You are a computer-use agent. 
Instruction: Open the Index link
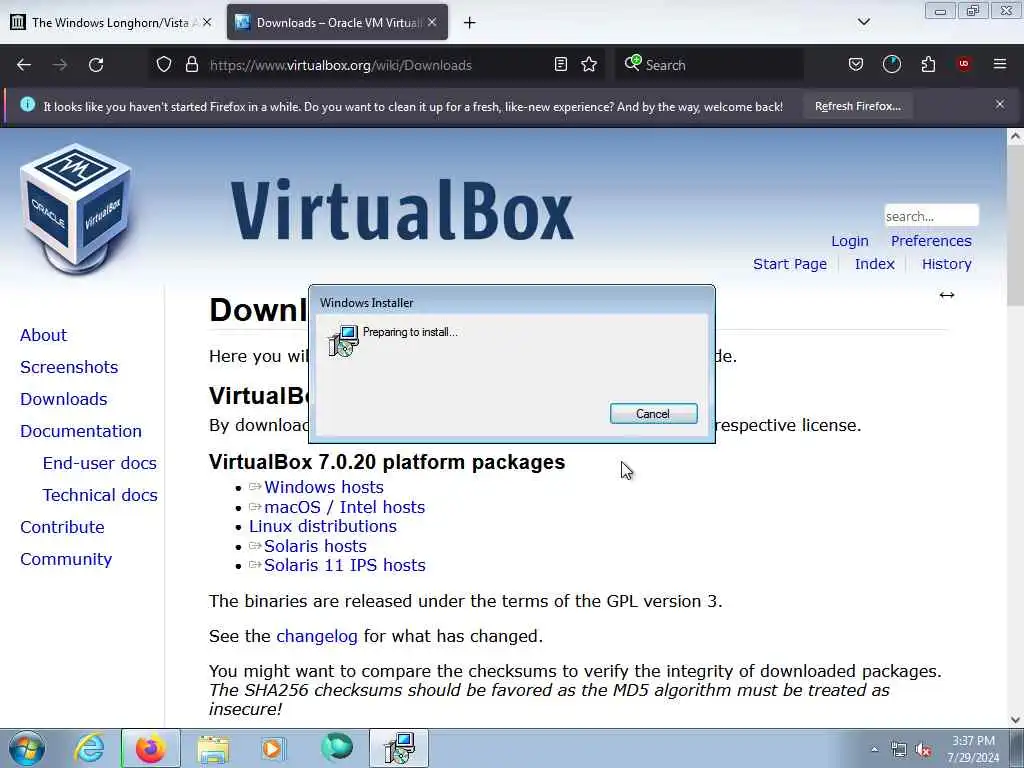(x=874, y=264)
